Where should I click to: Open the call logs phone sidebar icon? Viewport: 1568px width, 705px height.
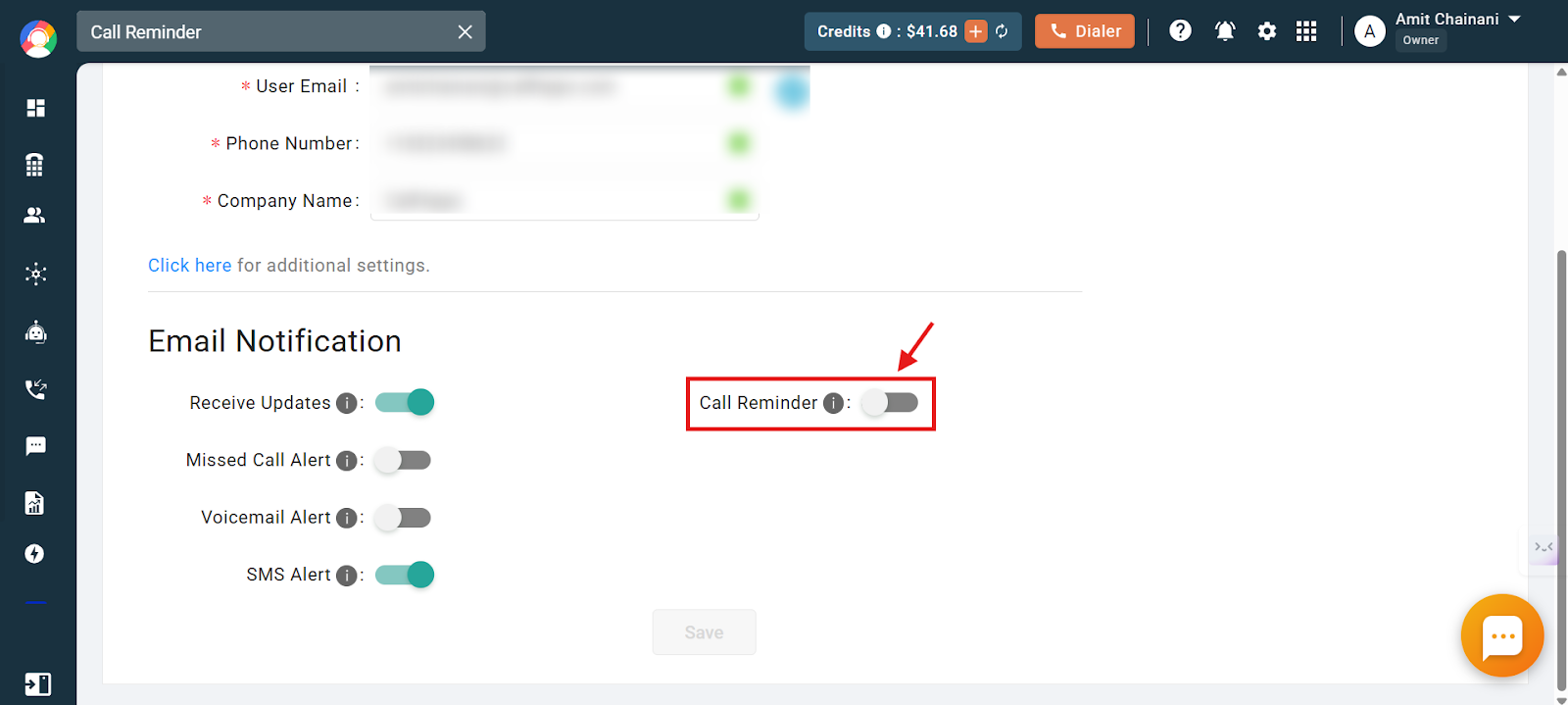(x=35, y=389)
